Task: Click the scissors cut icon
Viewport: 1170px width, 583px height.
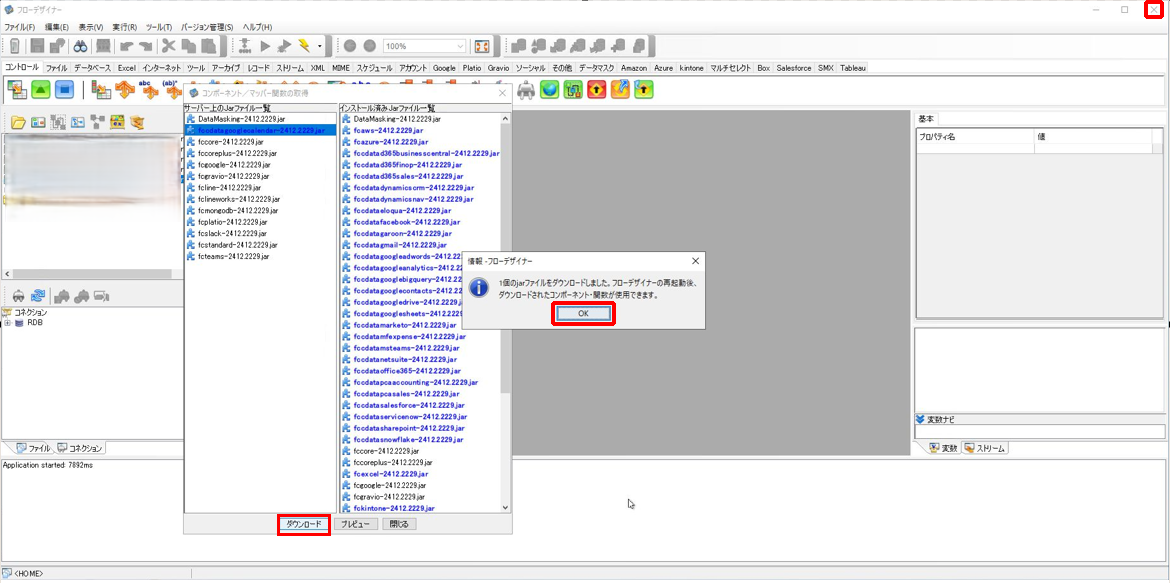Action: tap(168, 46)
